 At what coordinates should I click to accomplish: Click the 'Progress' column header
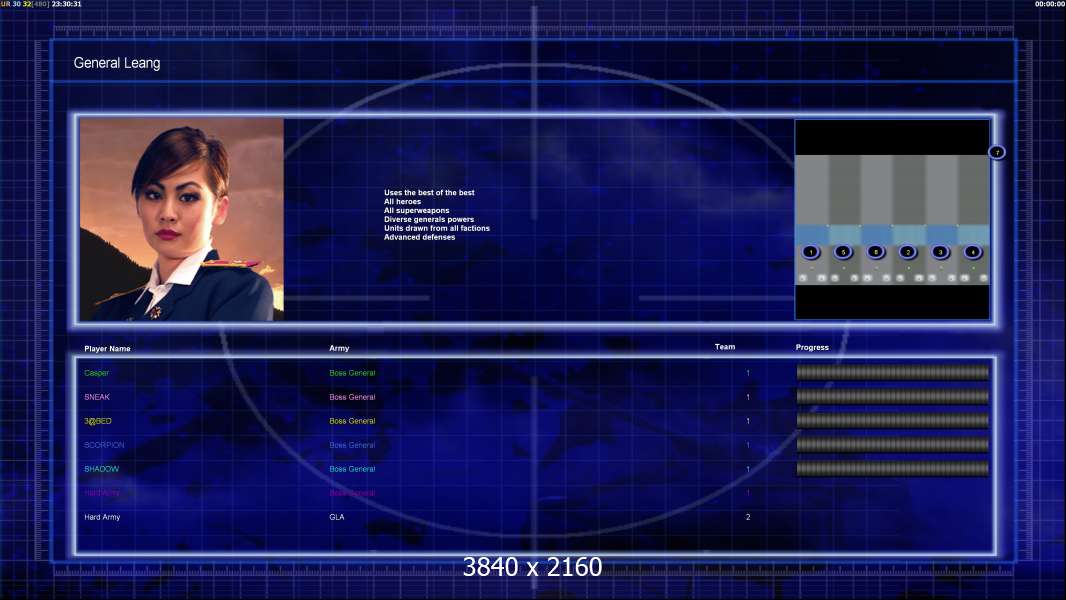point(812,347)
